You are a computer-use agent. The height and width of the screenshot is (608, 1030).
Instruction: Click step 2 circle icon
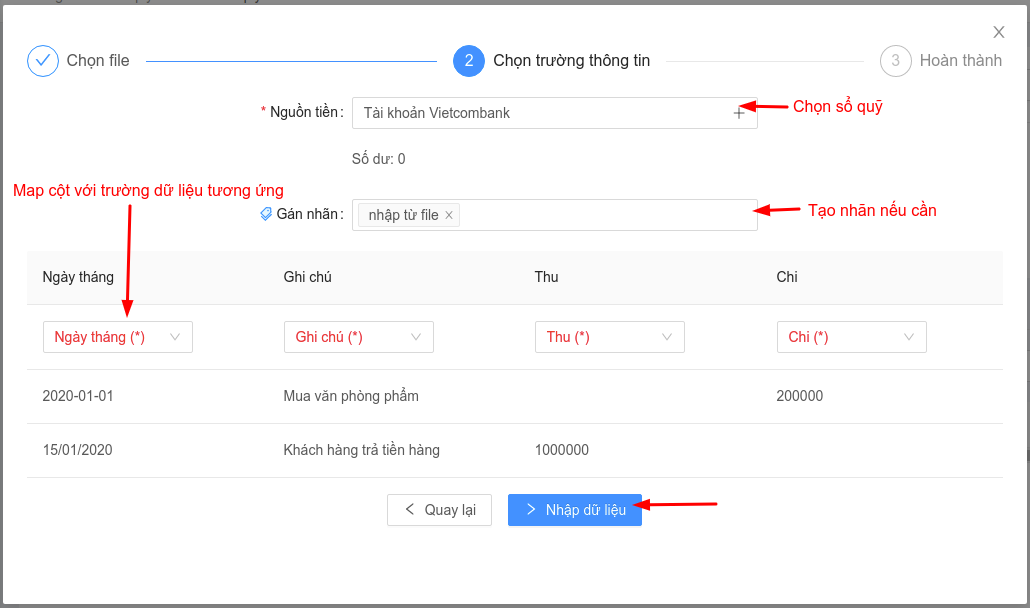469,61
